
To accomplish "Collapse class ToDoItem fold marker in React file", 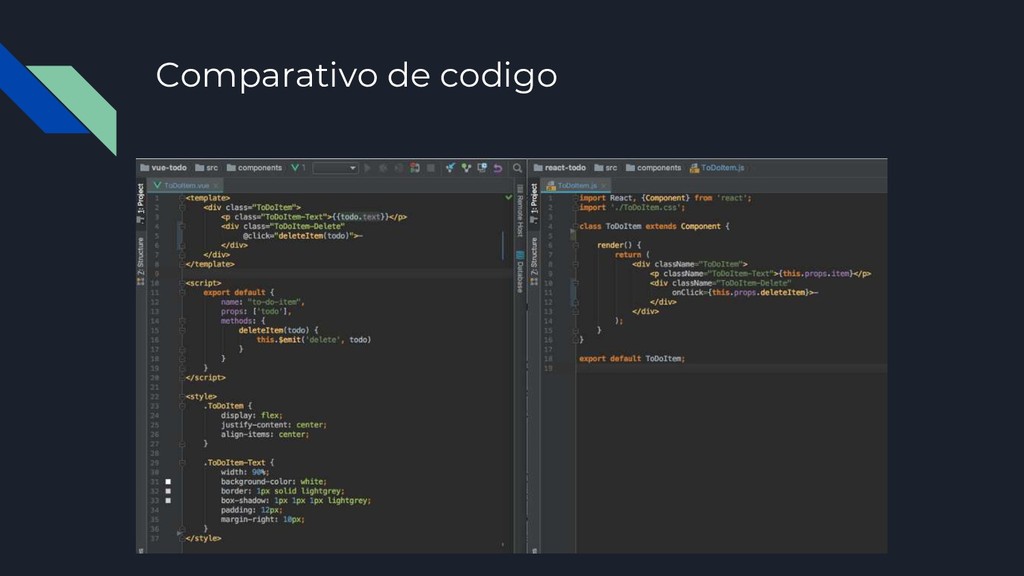I will point(575,227).
